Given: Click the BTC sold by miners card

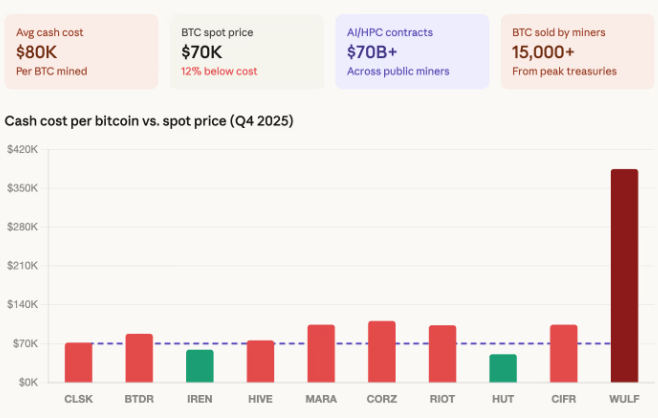Looking at the screenshot, I should click(x=577, y=51).
